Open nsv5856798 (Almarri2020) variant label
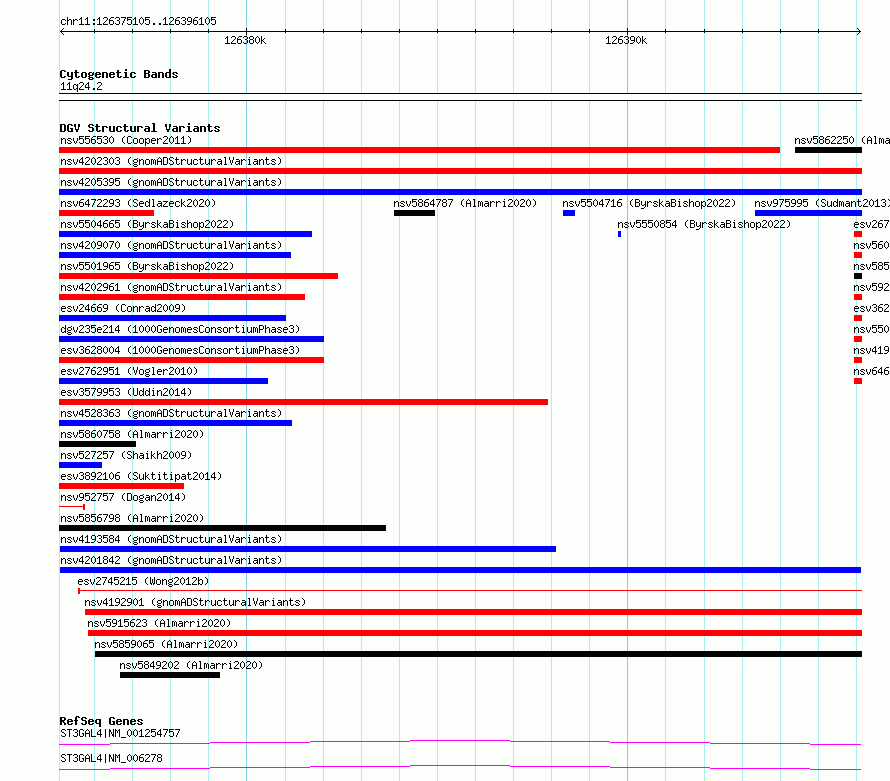 [132, 518]
